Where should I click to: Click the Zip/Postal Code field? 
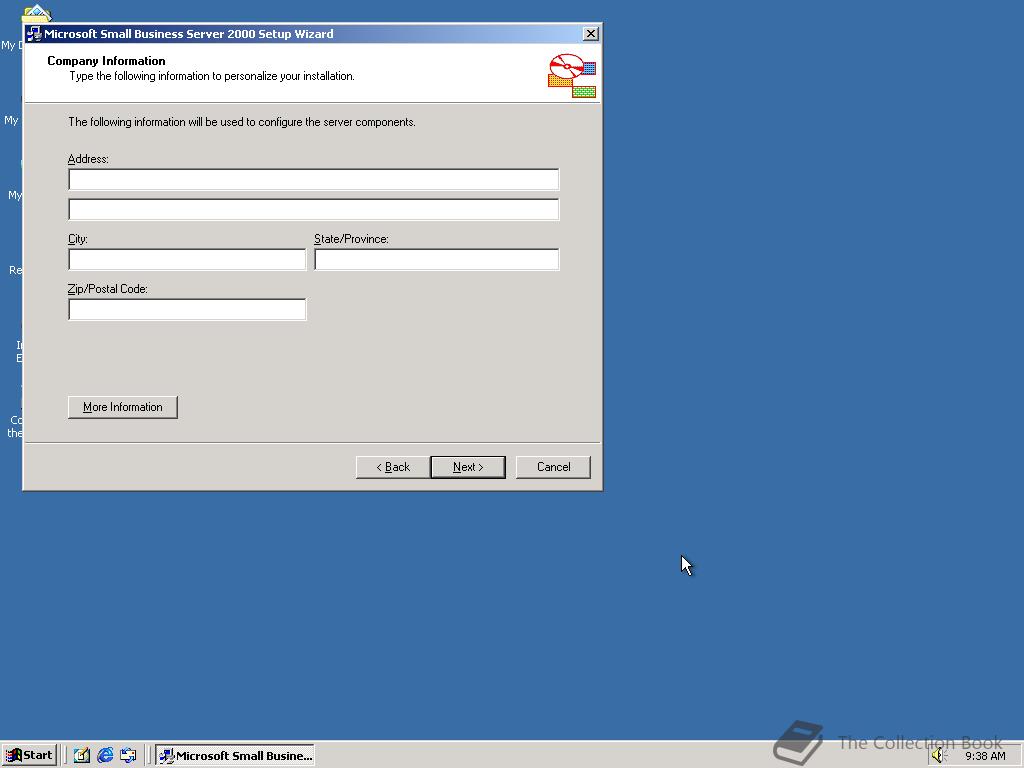coord(187,310)
